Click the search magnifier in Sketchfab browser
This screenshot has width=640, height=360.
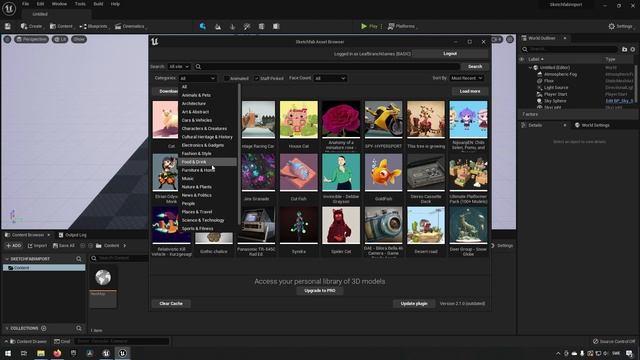click(x=198, y=67)
